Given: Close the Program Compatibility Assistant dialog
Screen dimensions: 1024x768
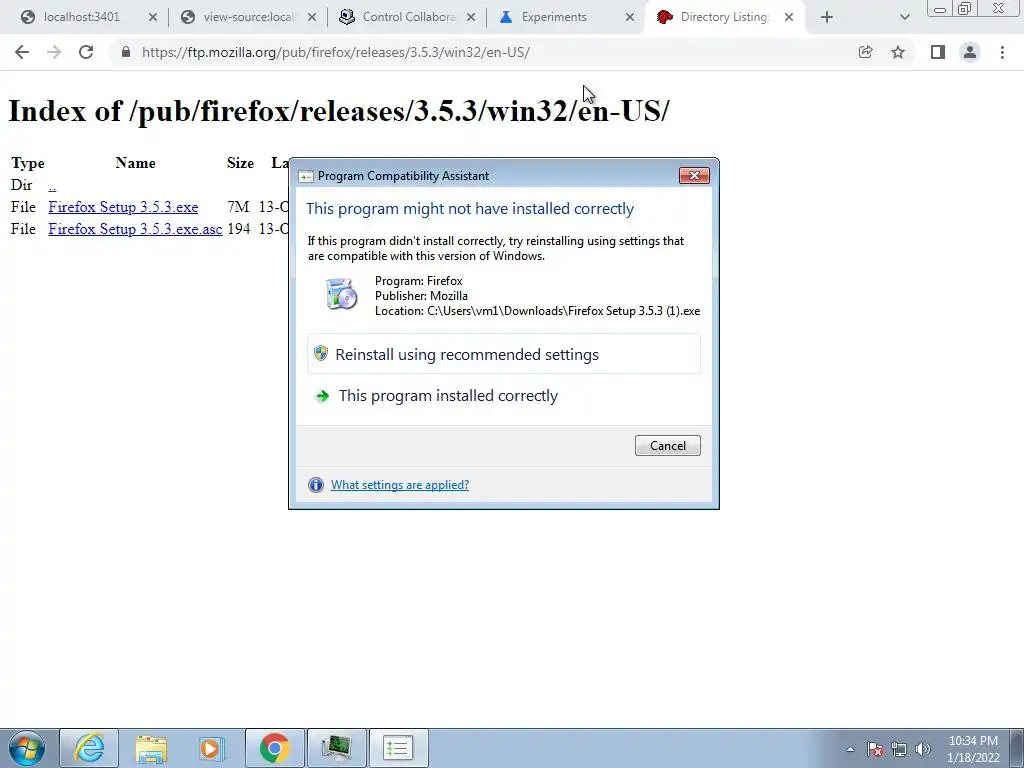Looking at the screenshot, I should (x=694, y=175).
